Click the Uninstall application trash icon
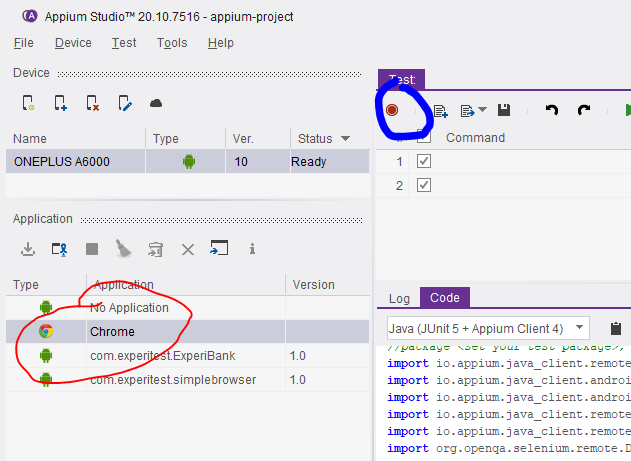Screen dimensions: 631x461 click(155, 249)
